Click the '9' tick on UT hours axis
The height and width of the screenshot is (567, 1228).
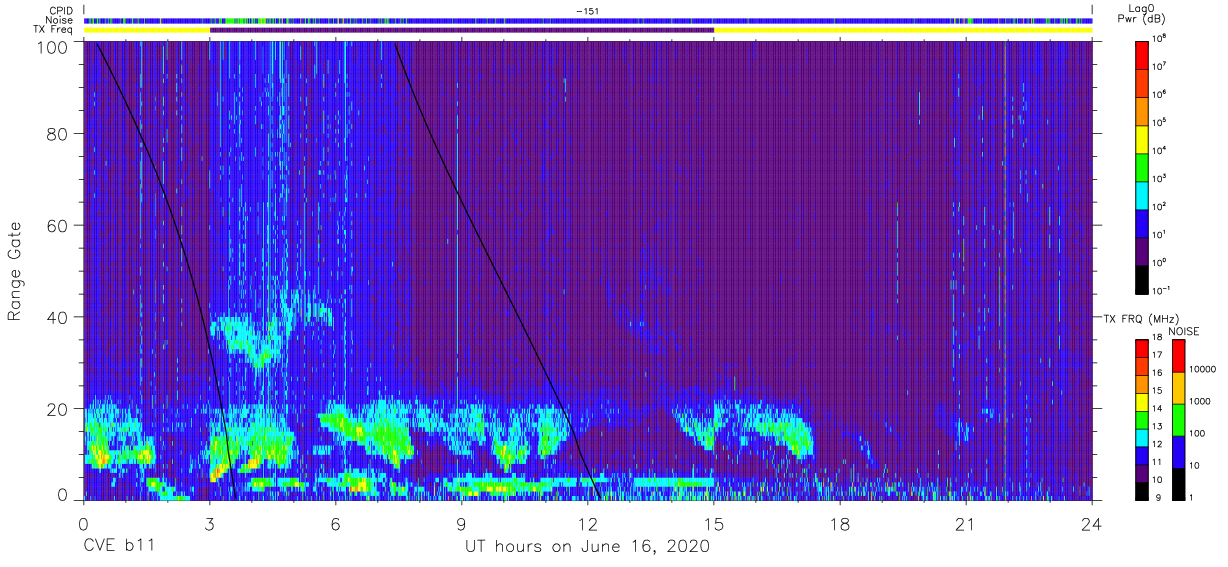click(x=462, y=523)
